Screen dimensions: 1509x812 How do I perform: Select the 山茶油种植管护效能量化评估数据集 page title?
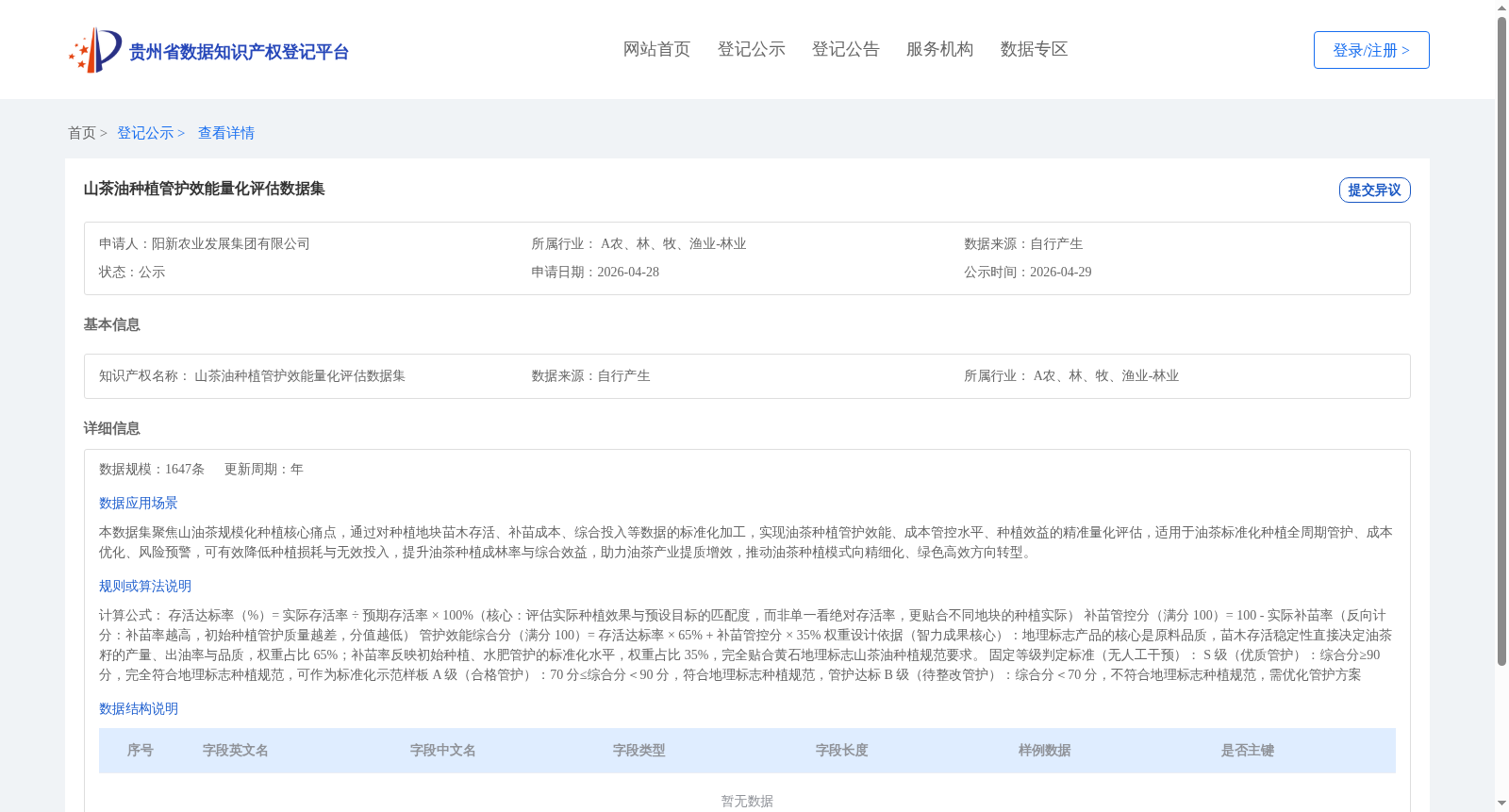(204, 189)
